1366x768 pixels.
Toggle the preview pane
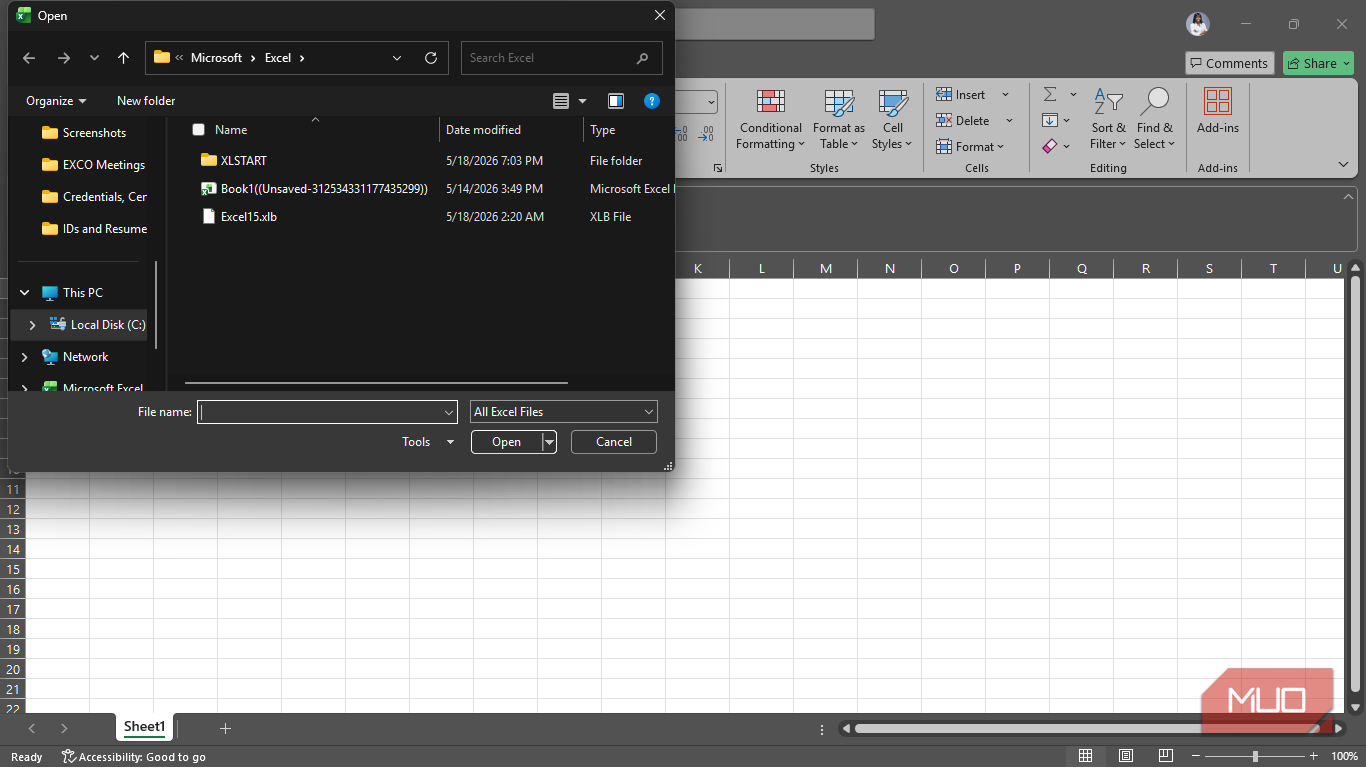coord(616,101)
